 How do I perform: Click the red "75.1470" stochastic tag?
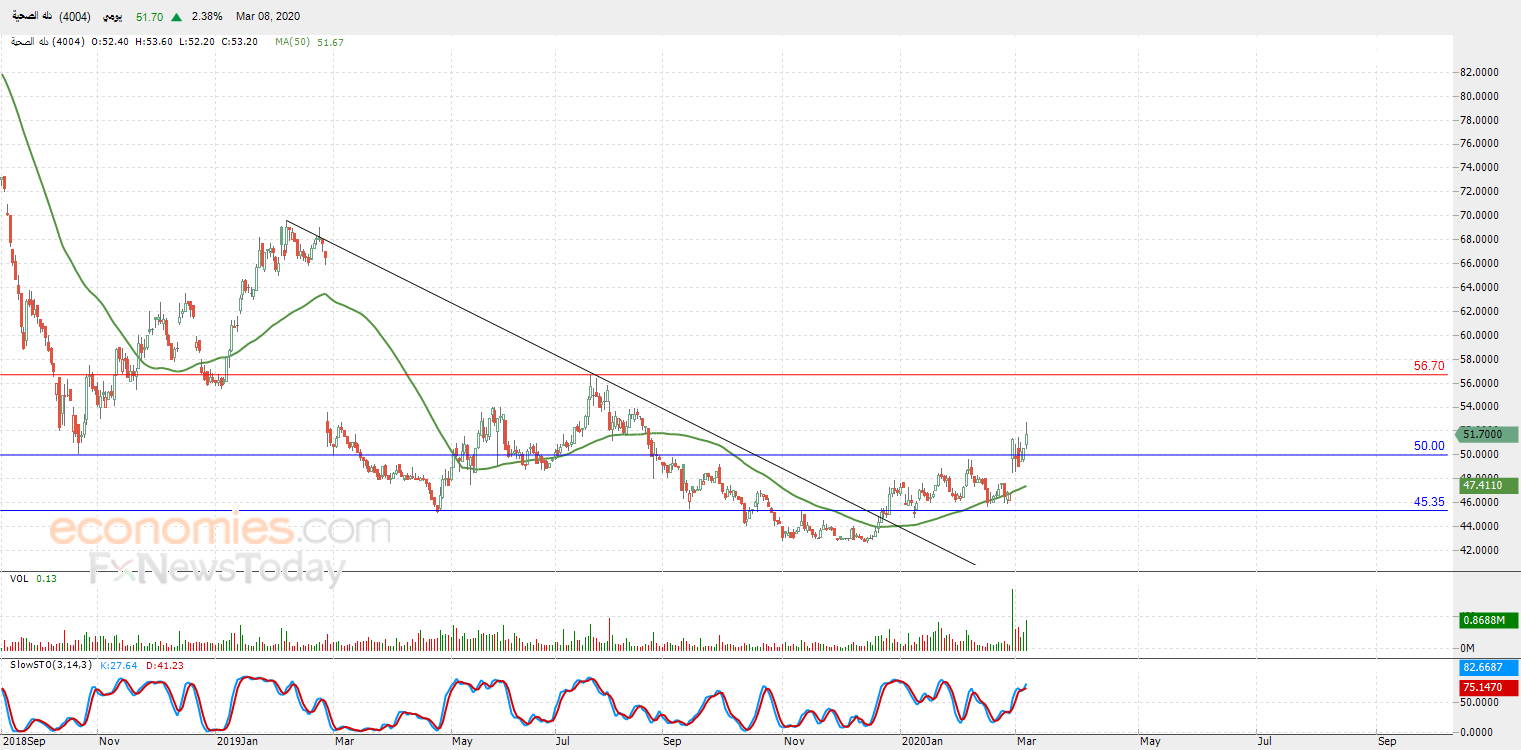1488,687
